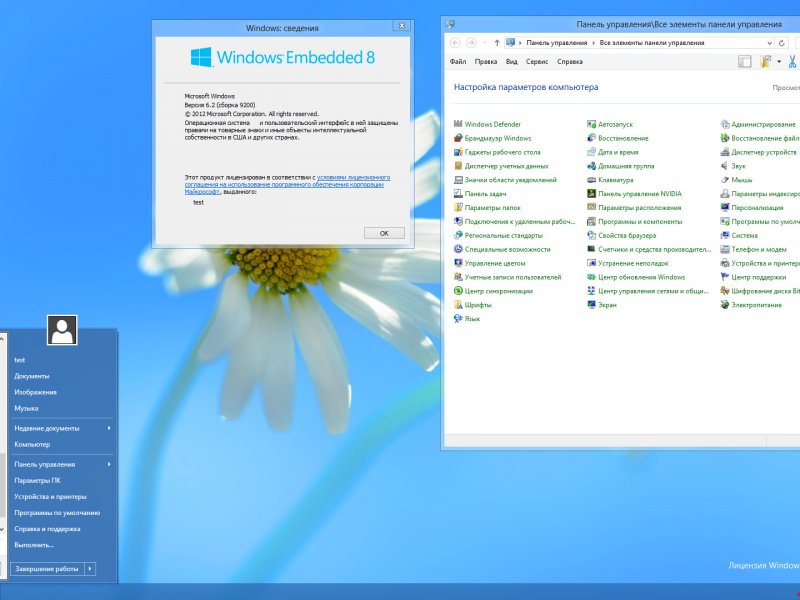This screenshot has width=800, height=600.
Task: Open Центр синхронизации icon
Action: click(458, 291)
